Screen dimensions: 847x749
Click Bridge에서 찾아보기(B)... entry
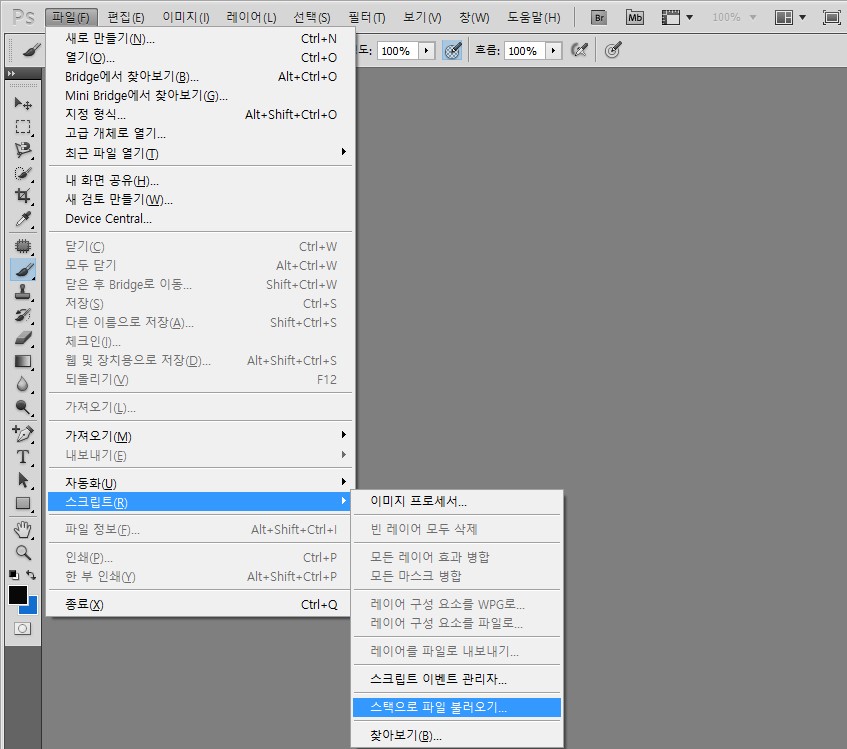[x=200, y=76]
